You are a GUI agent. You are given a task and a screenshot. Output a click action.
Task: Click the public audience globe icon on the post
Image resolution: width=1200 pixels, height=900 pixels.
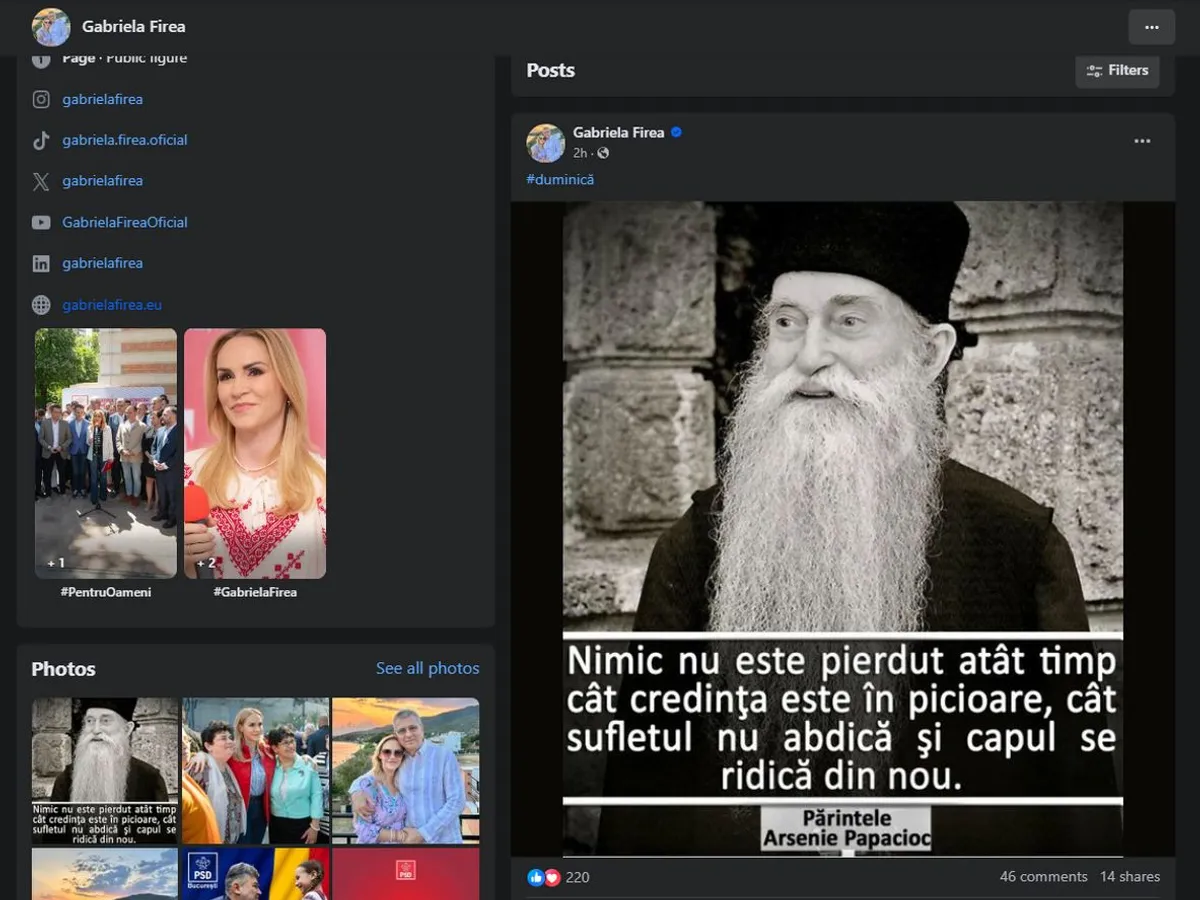coord(603,153)
